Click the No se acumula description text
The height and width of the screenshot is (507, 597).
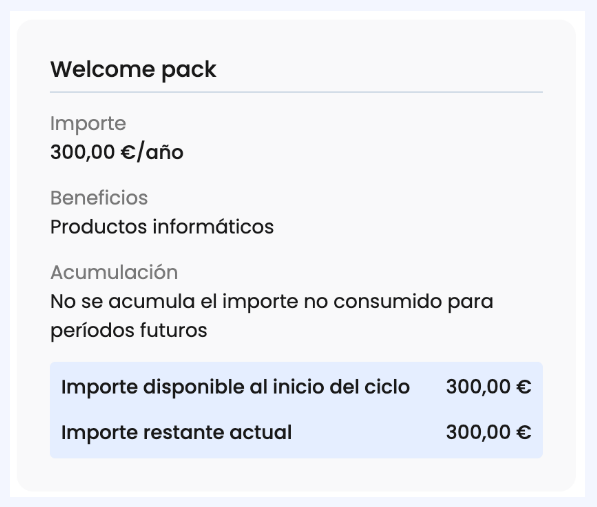[272, 316]
